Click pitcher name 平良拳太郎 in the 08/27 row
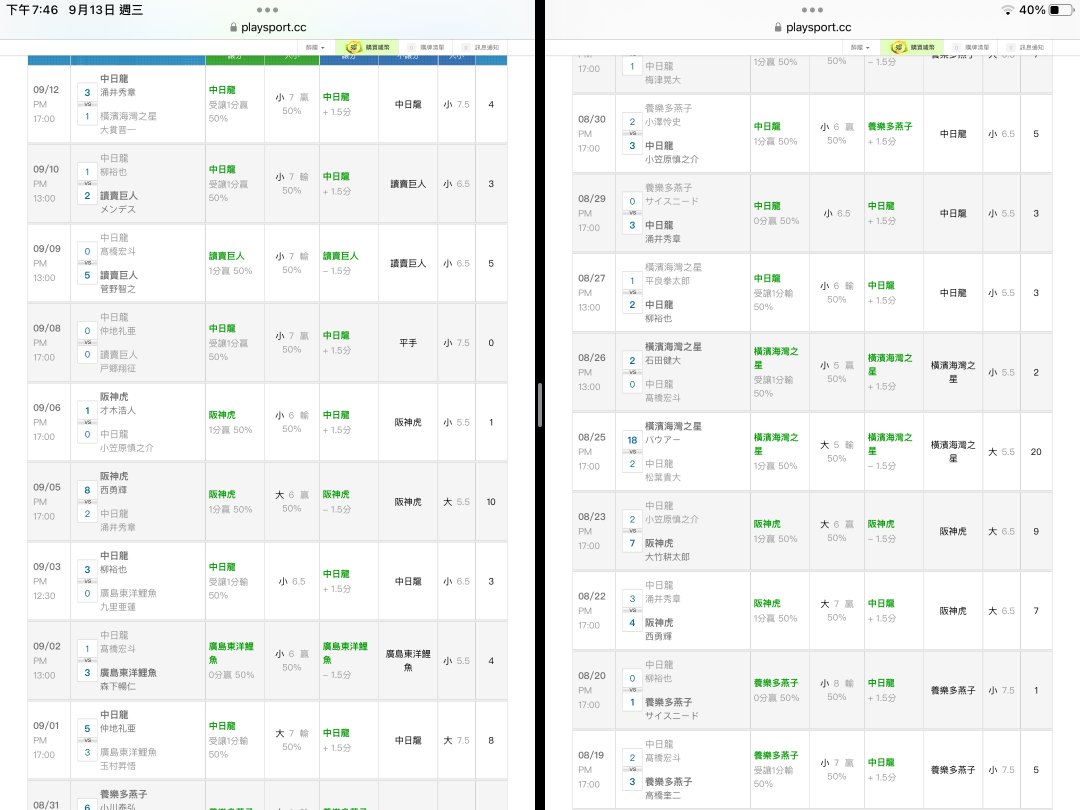The height and width of the screenshot is (810, 1080). click(667, 281)
